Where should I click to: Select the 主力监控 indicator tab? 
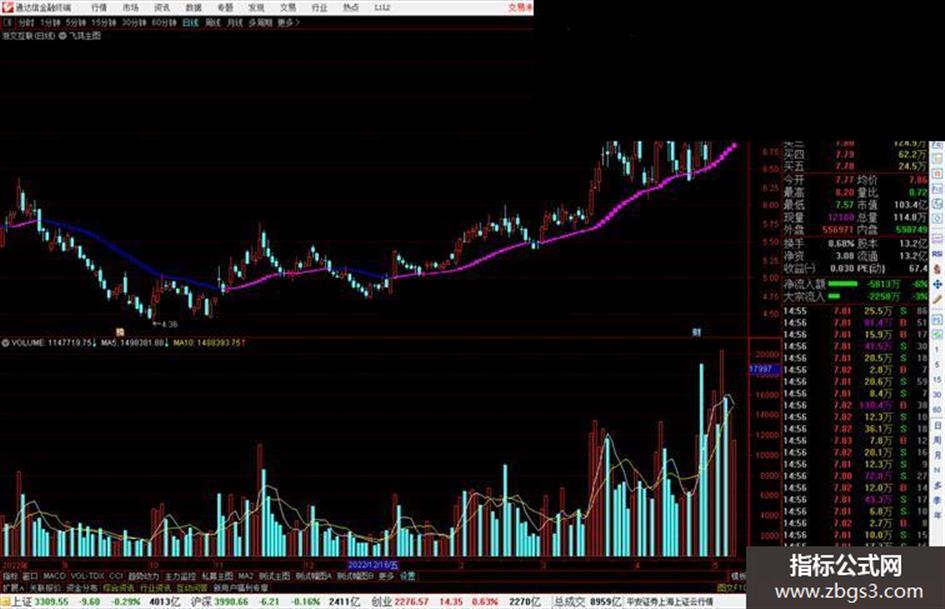point(180,576)
